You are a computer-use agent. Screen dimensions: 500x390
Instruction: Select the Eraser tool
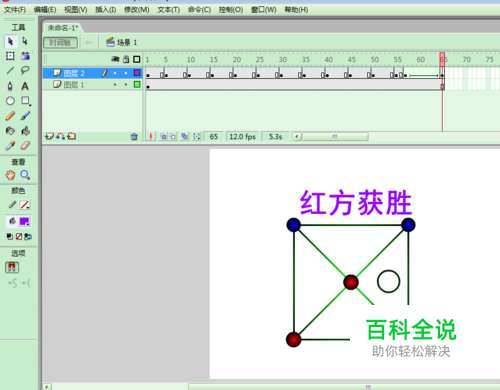tap(25, 146)
